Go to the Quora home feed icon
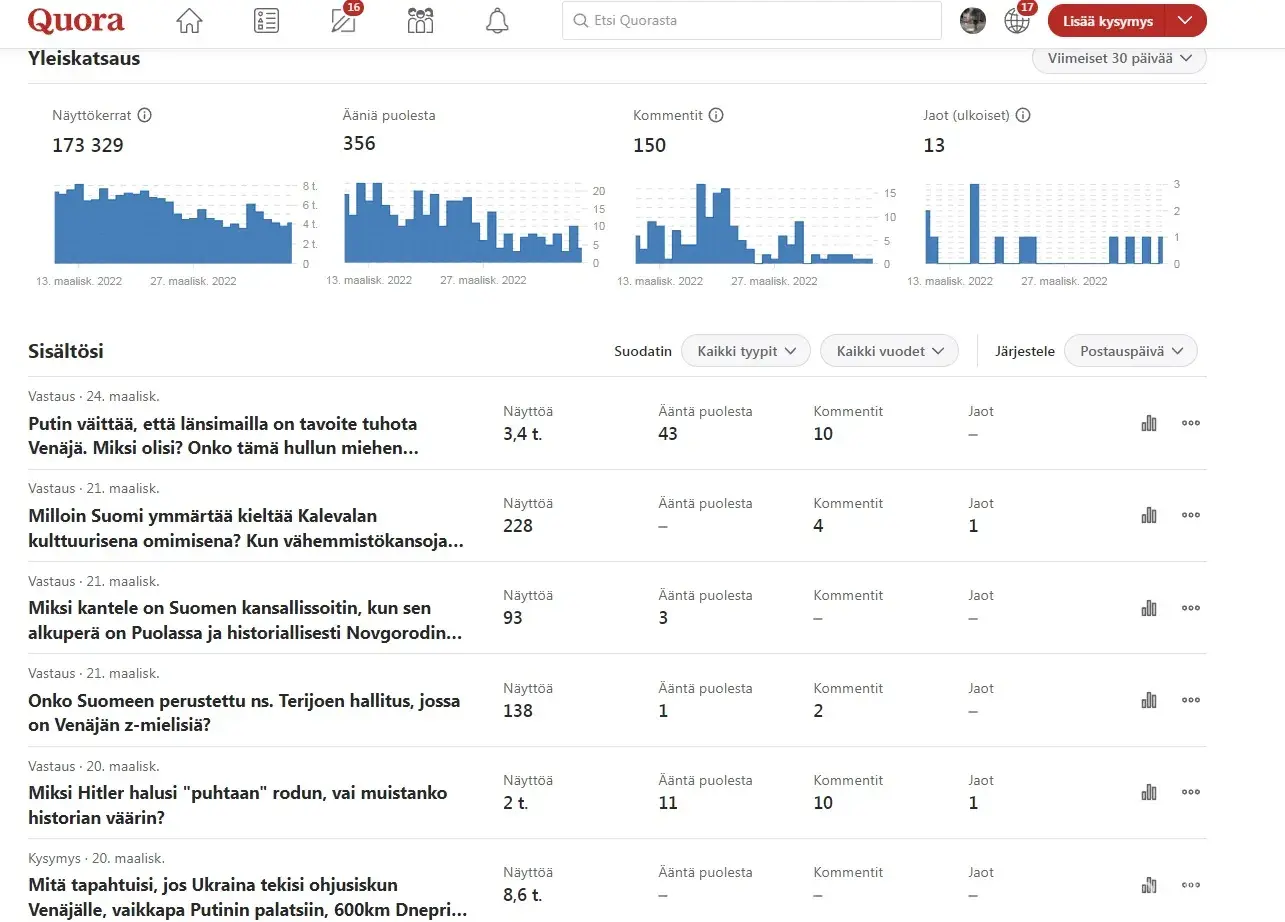The width and height of the screenshot is (1285, 922). 189,21
